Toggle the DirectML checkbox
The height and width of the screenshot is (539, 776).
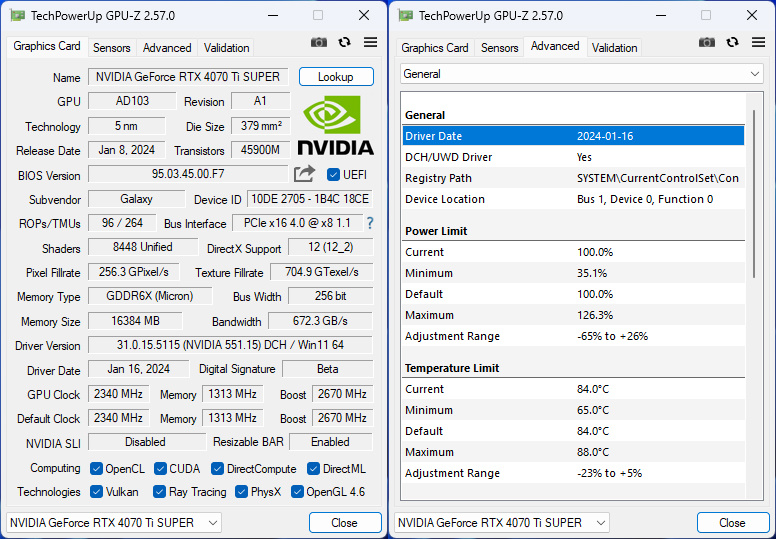(x=313, y=469)
